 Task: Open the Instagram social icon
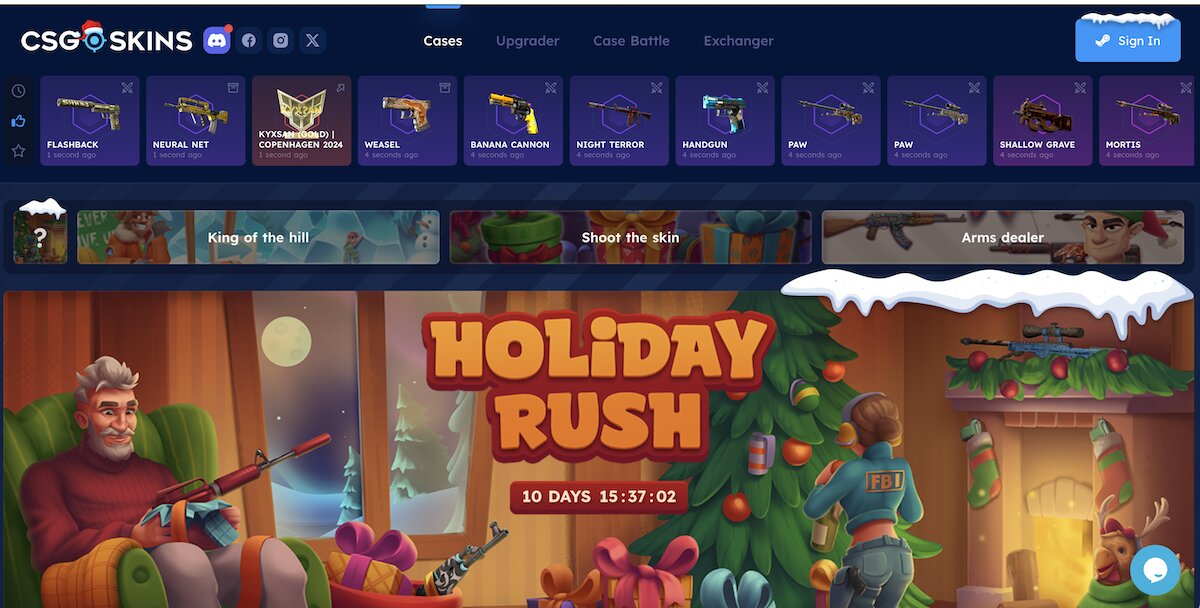tap(281, 41)
